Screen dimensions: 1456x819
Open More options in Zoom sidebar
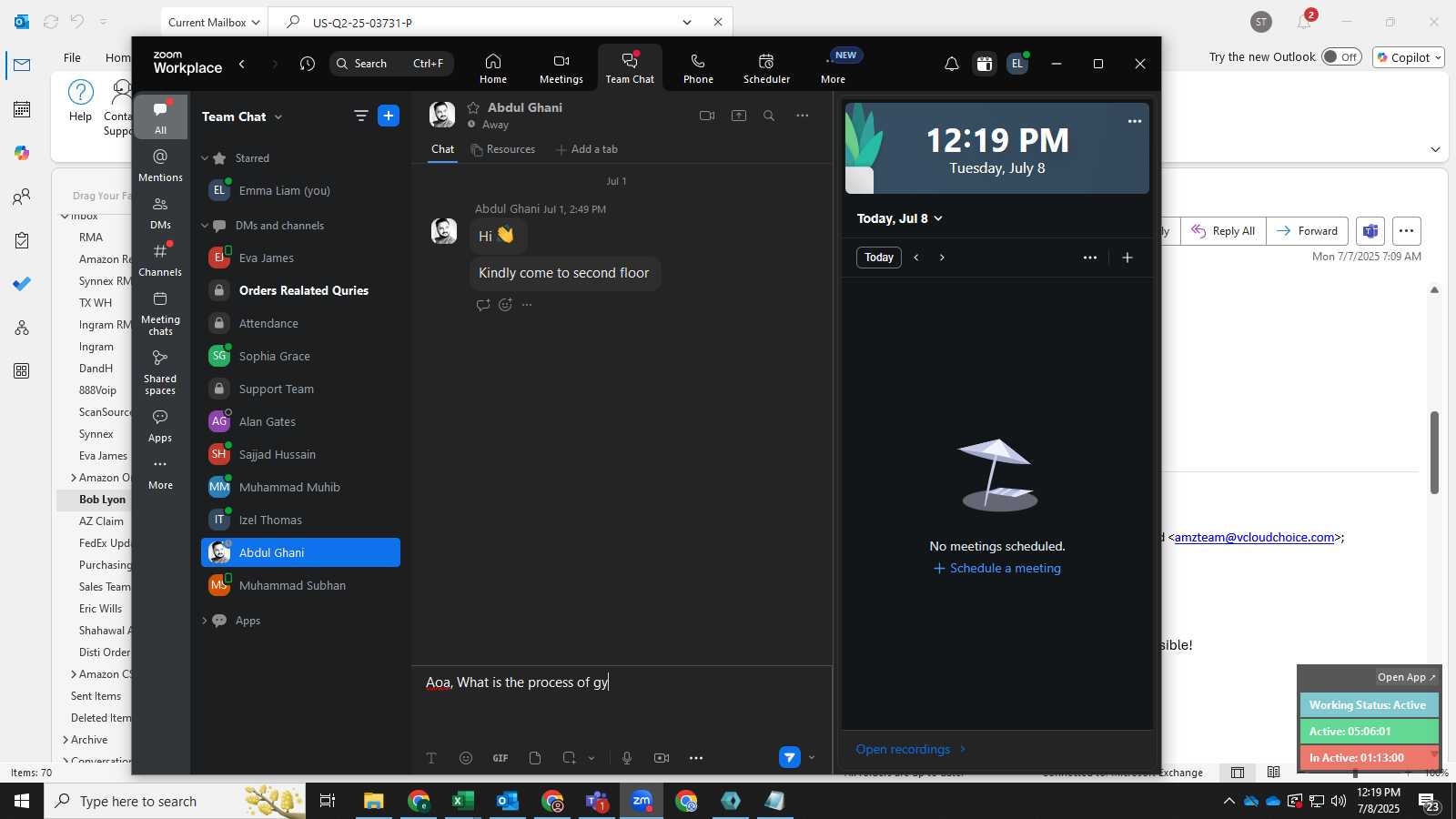[x=160, y=473]
